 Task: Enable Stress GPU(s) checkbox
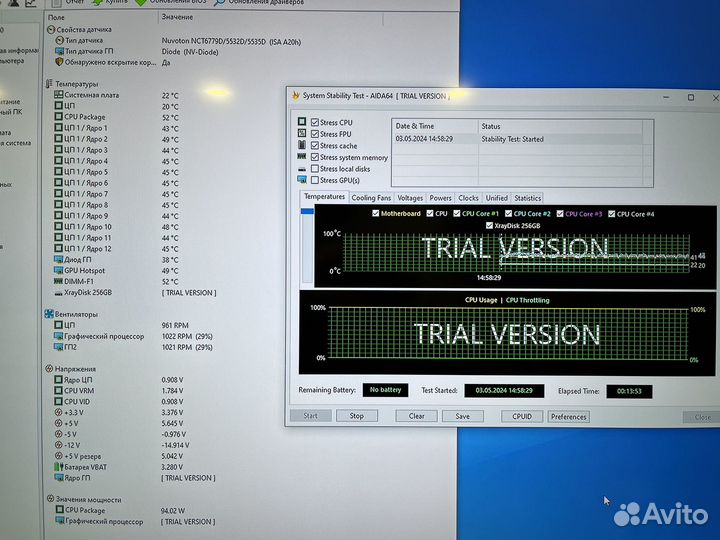pos(315,180)
